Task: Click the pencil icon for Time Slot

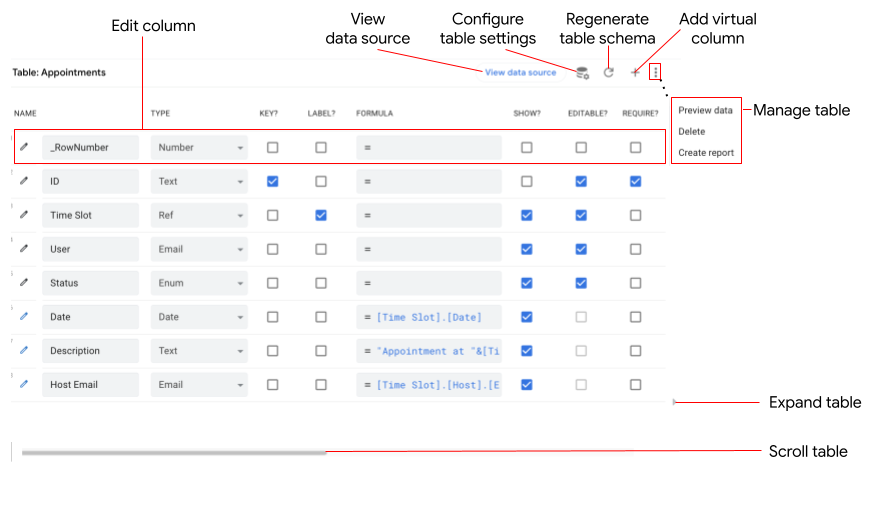Action: click(24, 215)
